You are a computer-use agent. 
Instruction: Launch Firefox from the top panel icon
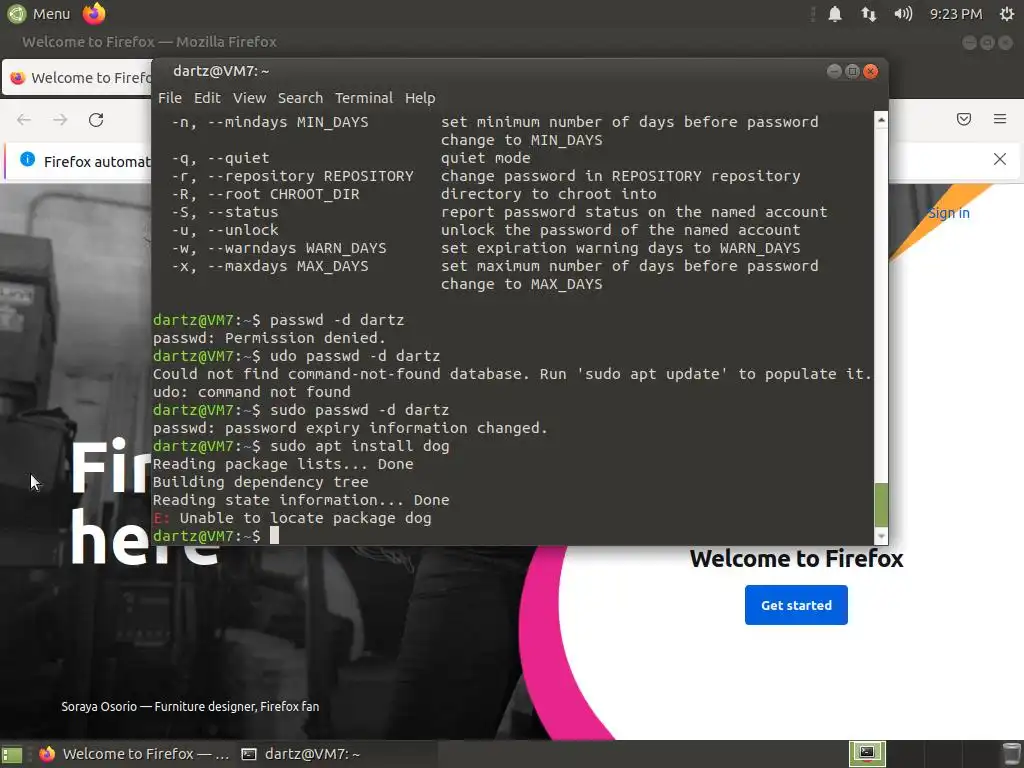tap(94, 13)
